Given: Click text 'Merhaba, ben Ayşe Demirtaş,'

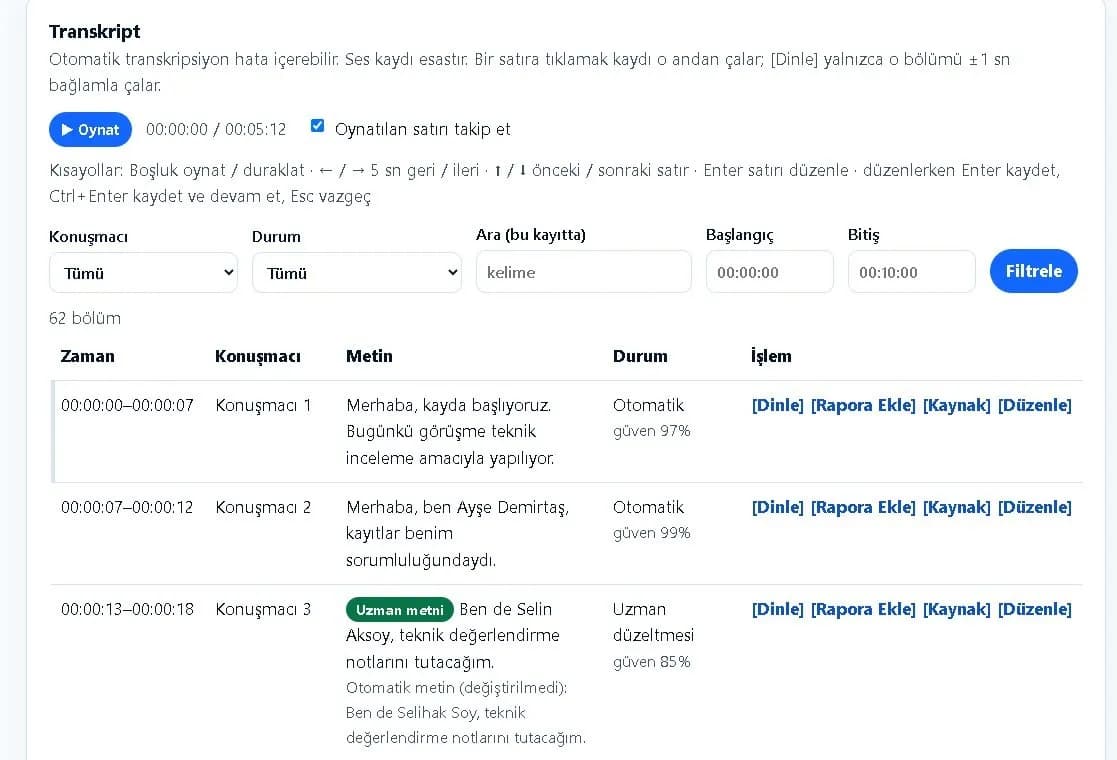Looking at the screenshot, I should pos(457,507).
